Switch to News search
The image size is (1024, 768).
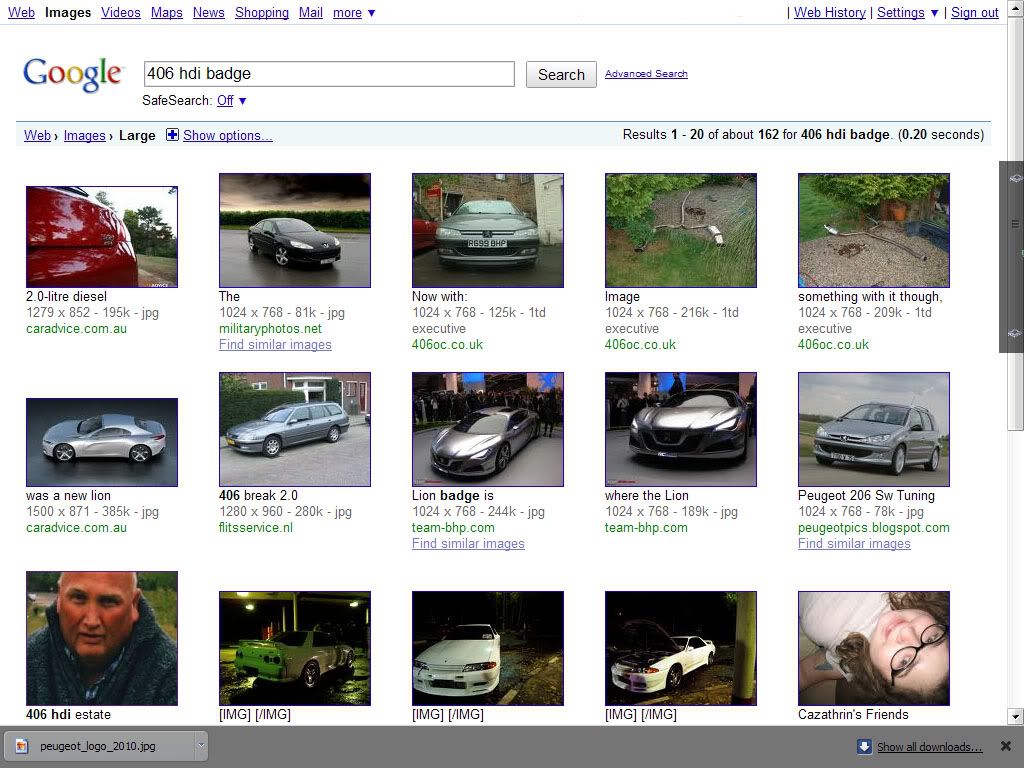pyautogui.click(x=208, y=12)
